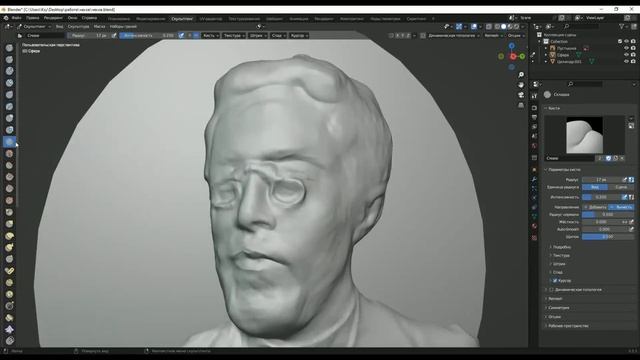The image size is (640, 360).
Task: Collapse the Параметры кисти panel
Action: pos(564,169)
